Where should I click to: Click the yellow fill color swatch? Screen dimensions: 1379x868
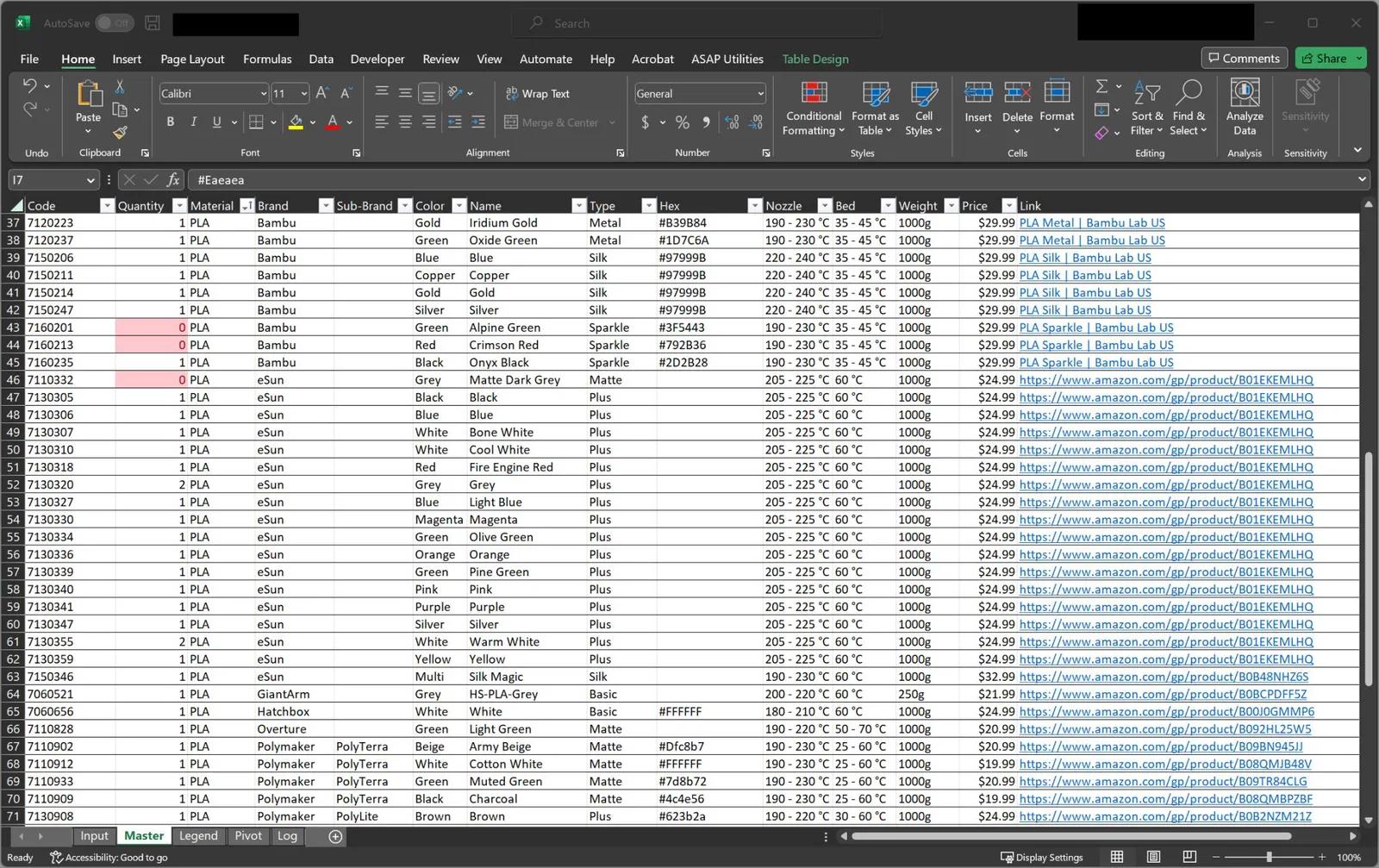[x=296, y=122]
